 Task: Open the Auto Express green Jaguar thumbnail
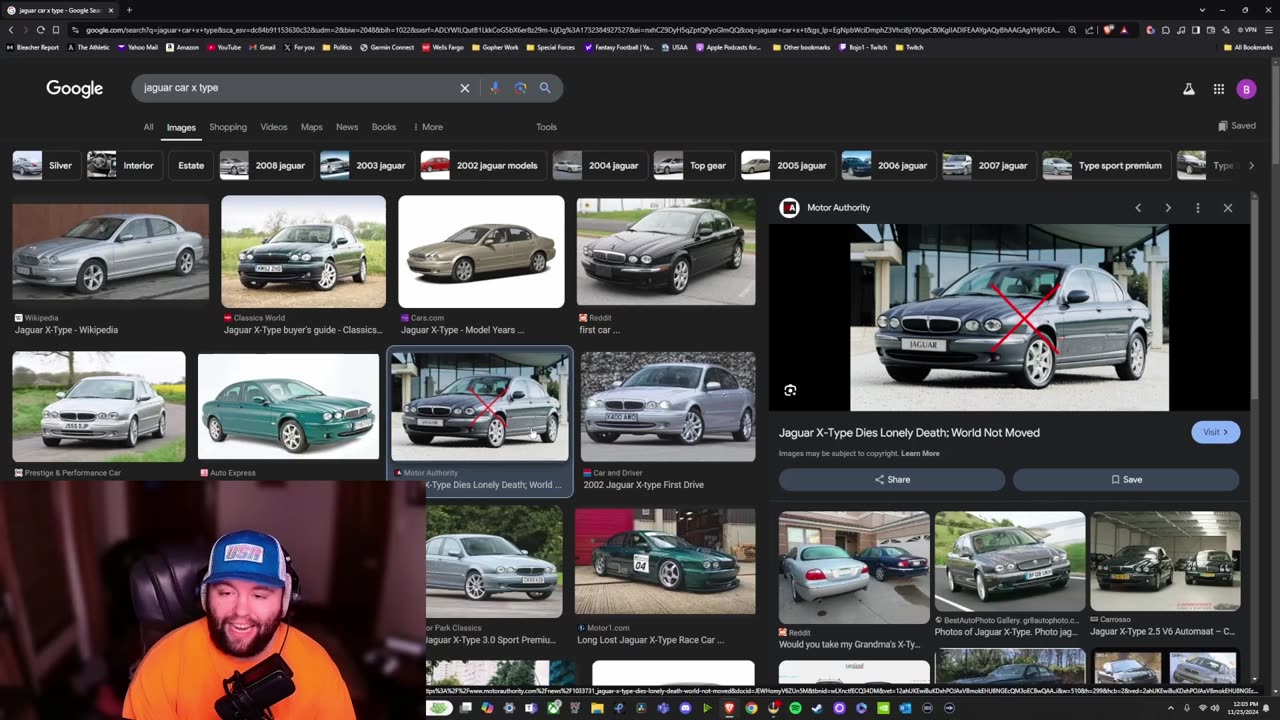288,407
